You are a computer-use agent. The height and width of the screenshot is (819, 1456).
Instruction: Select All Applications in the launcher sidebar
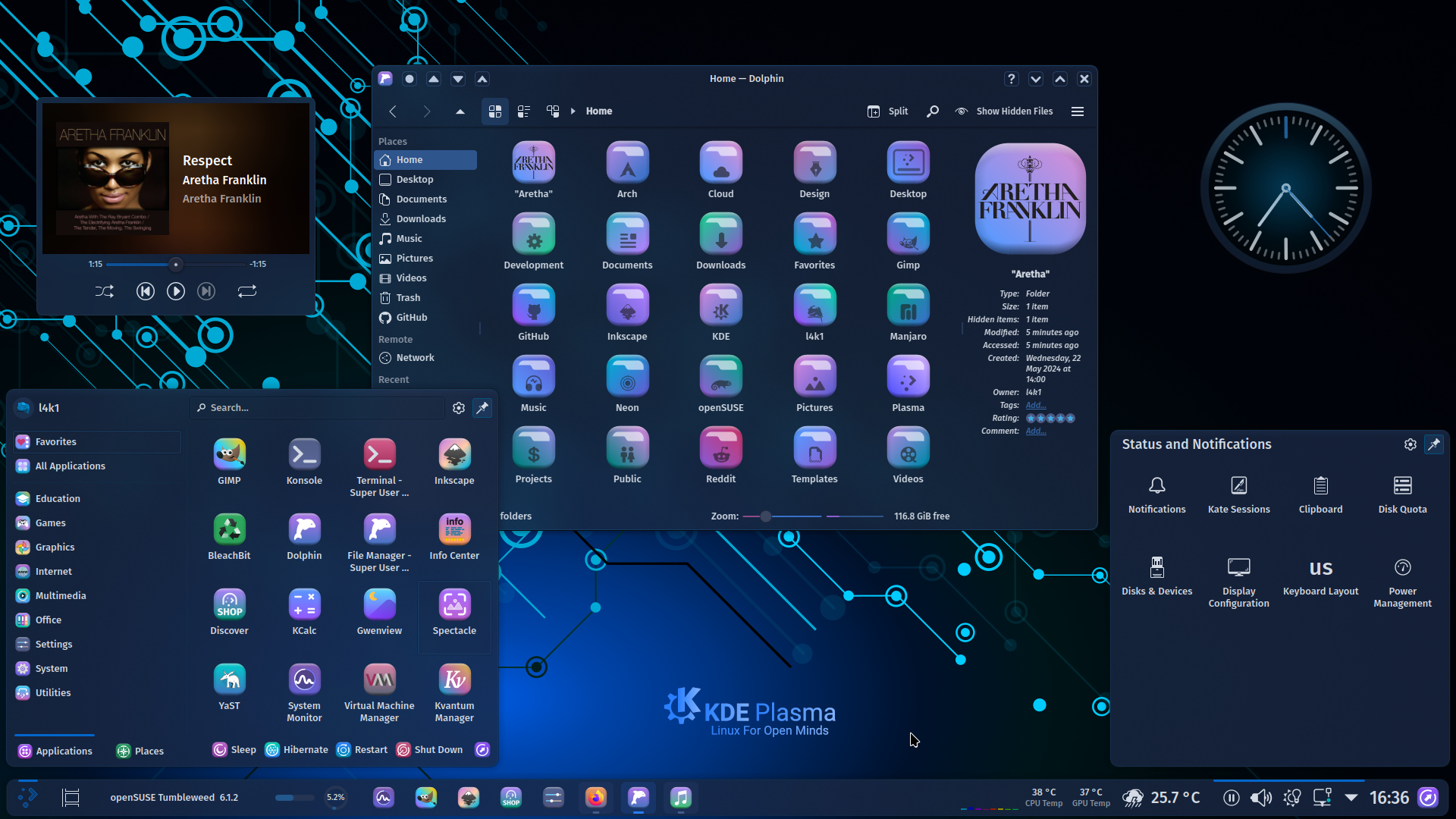97,466
